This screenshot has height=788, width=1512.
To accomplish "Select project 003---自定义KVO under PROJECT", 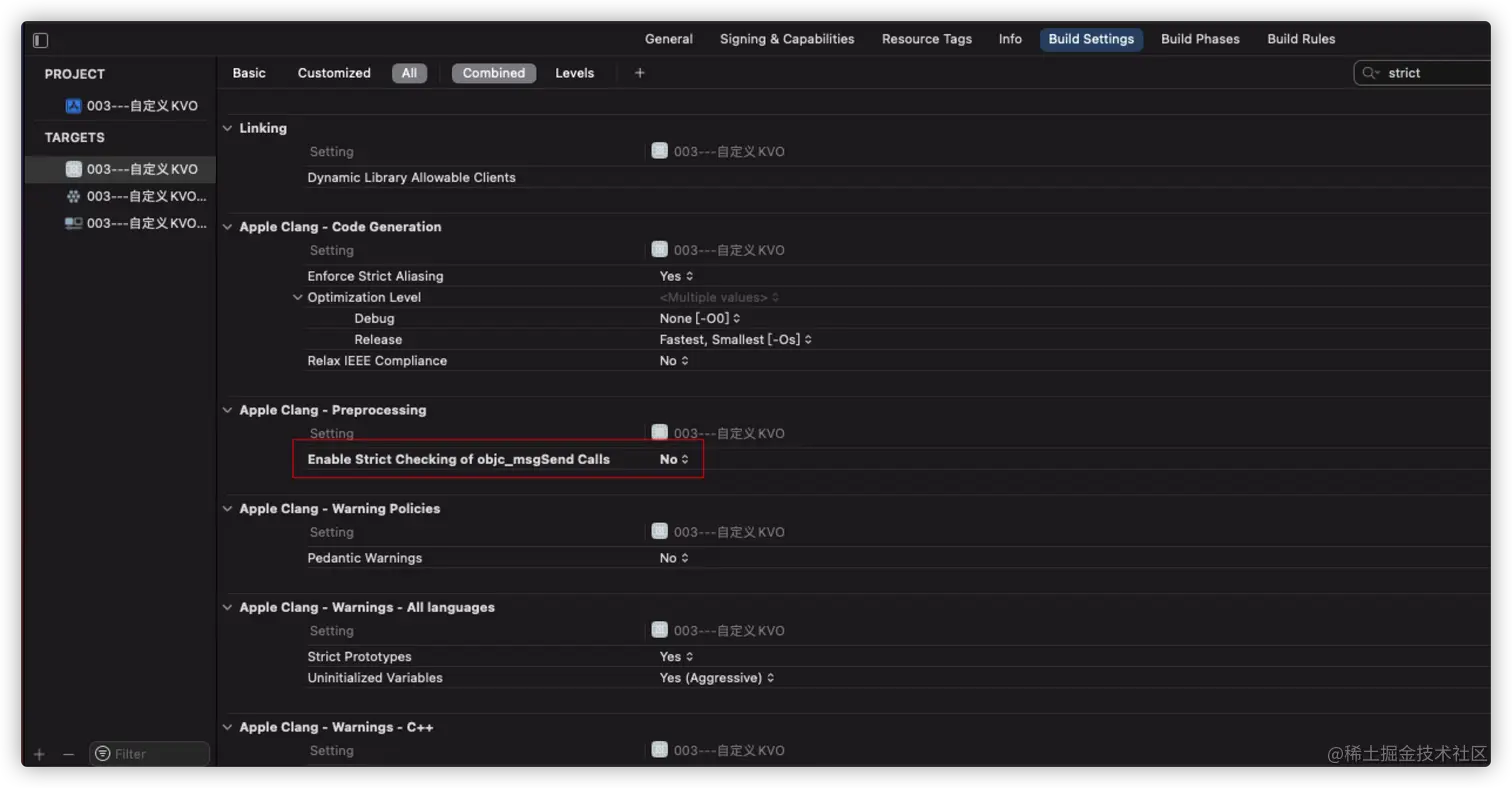I will click(x=142, y=106).
